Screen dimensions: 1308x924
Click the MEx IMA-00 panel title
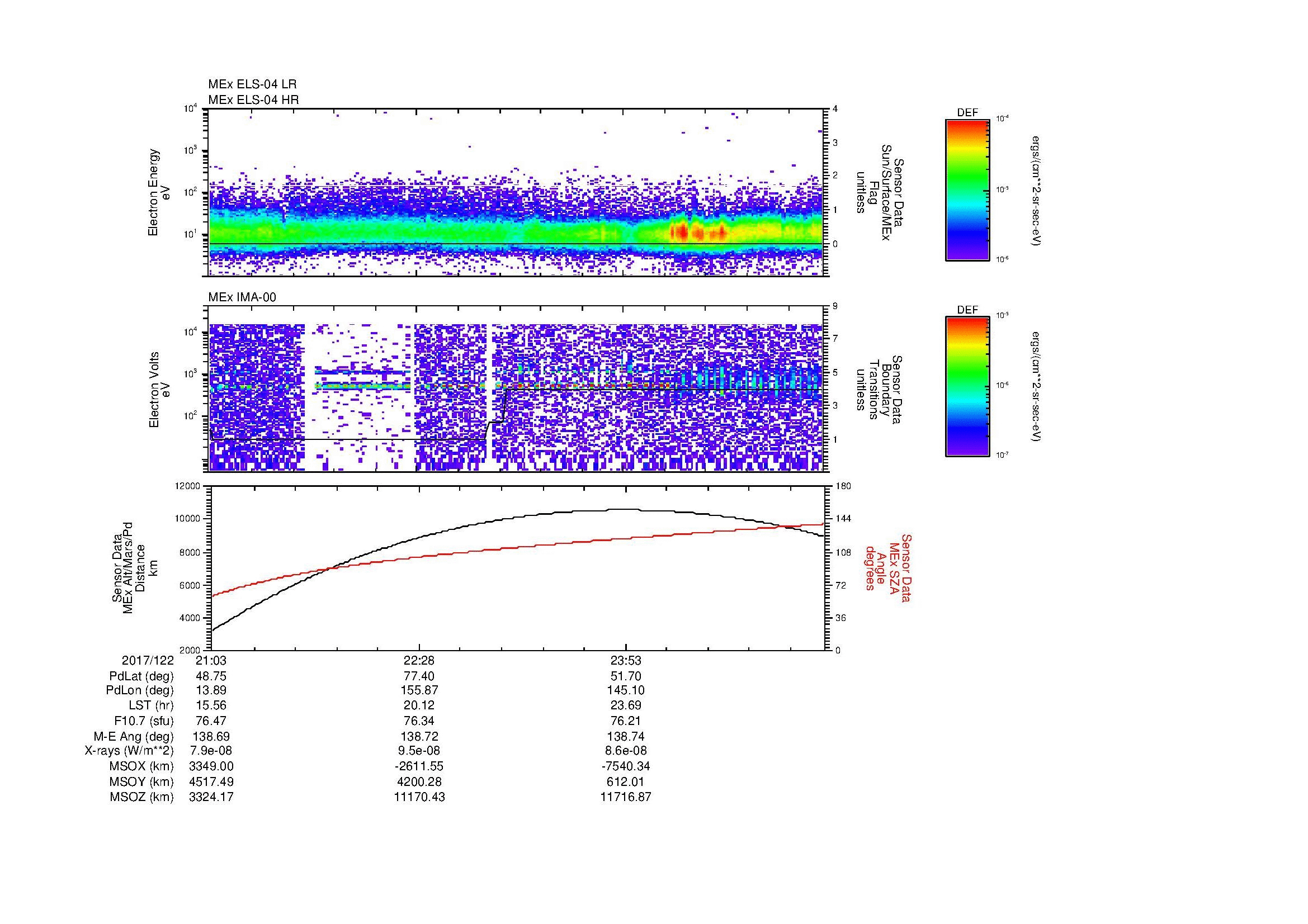pos(242,297)
